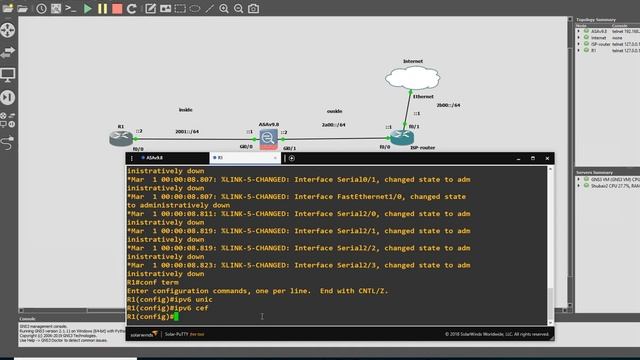The image size is (640, 360).
Task: Take a screenshot with camera icon
Action: pos(253,8)
